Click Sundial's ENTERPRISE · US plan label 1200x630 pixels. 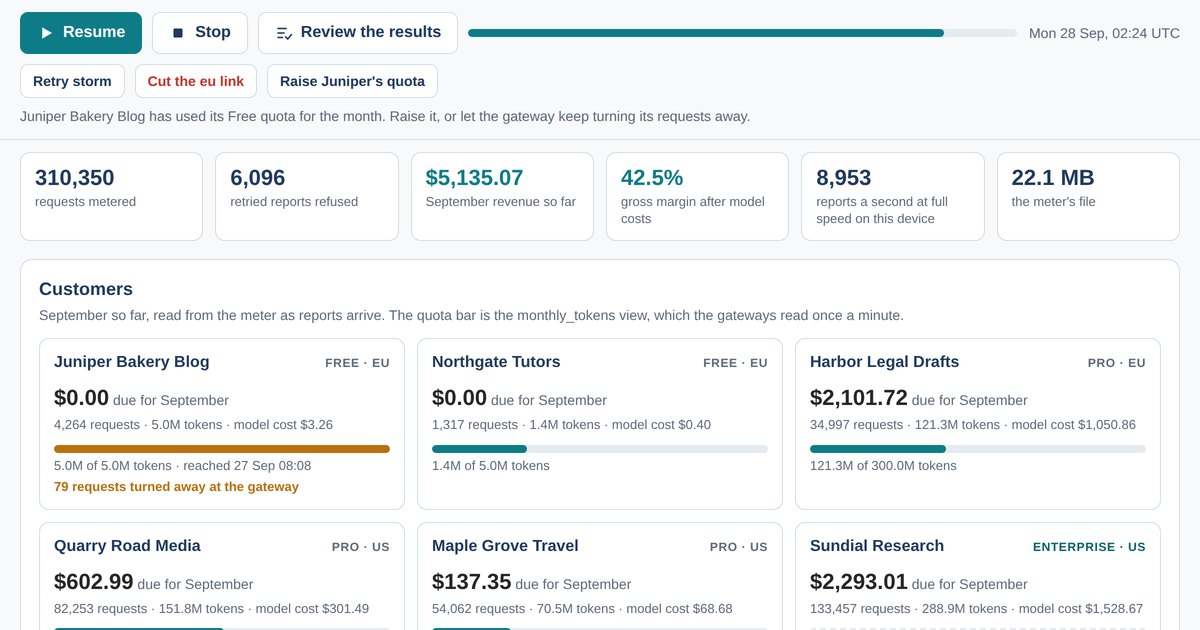coord(1089,547)
